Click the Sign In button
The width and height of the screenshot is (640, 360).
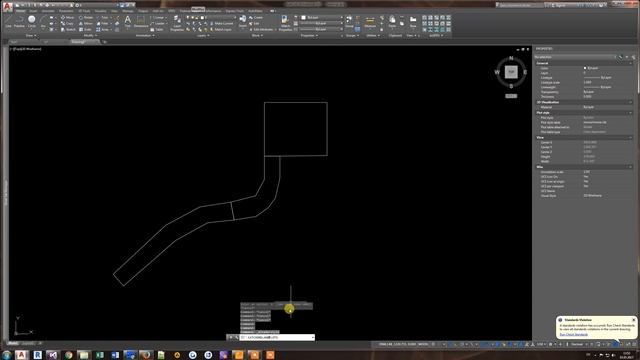(560, 5)
